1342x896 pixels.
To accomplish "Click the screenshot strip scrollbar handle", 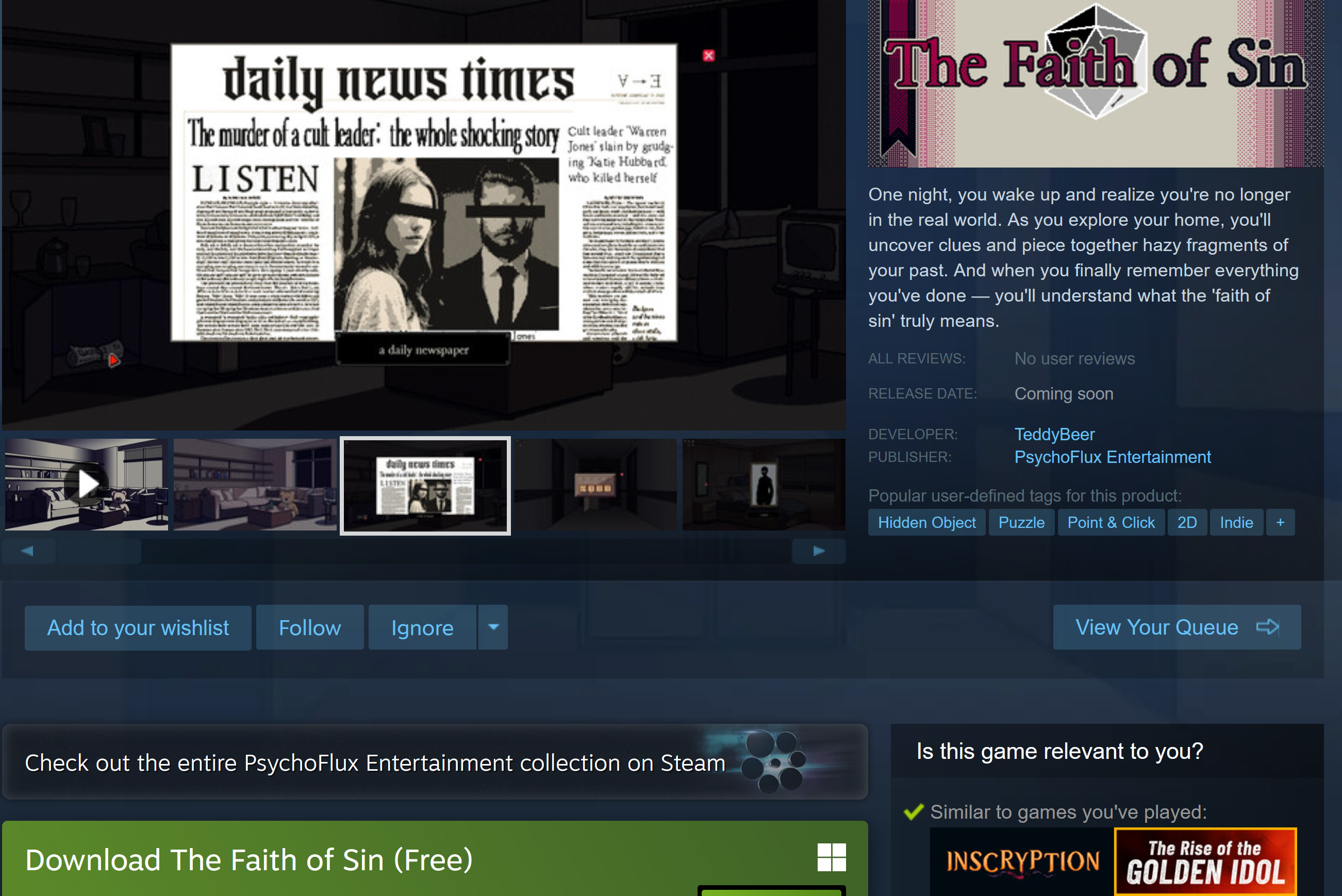I will click(x=98, y=551).
